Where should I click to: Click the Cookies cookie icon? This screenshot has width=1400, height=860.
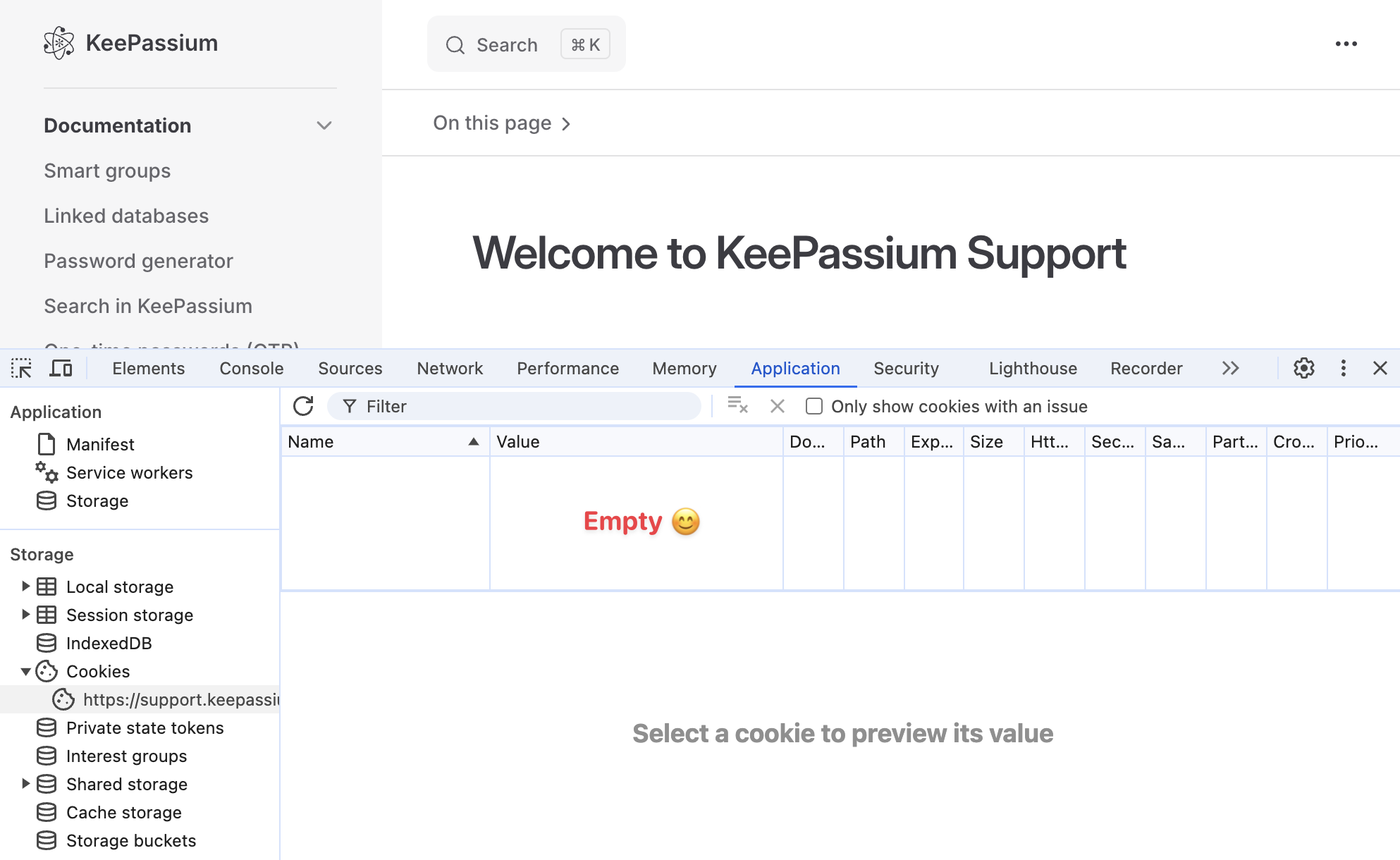pos(47,671)
